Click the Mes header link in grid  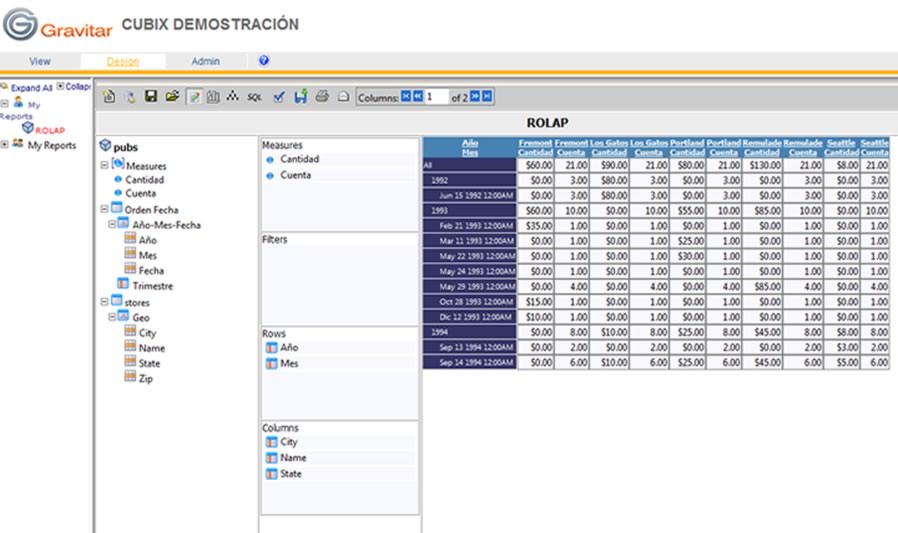pos(470,152)
